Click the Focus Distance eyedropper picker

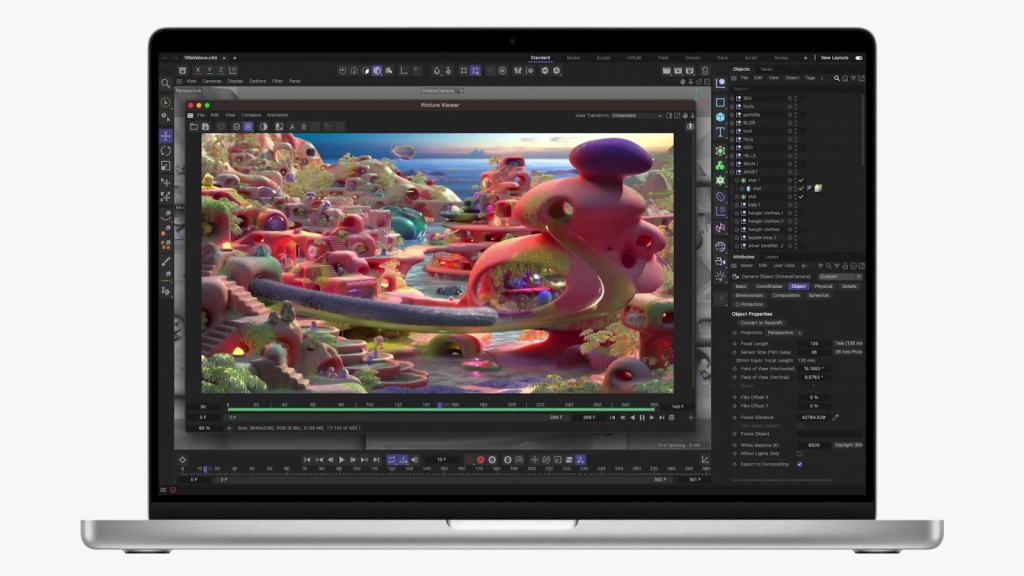pyautogui.click(x=836, y=417)
